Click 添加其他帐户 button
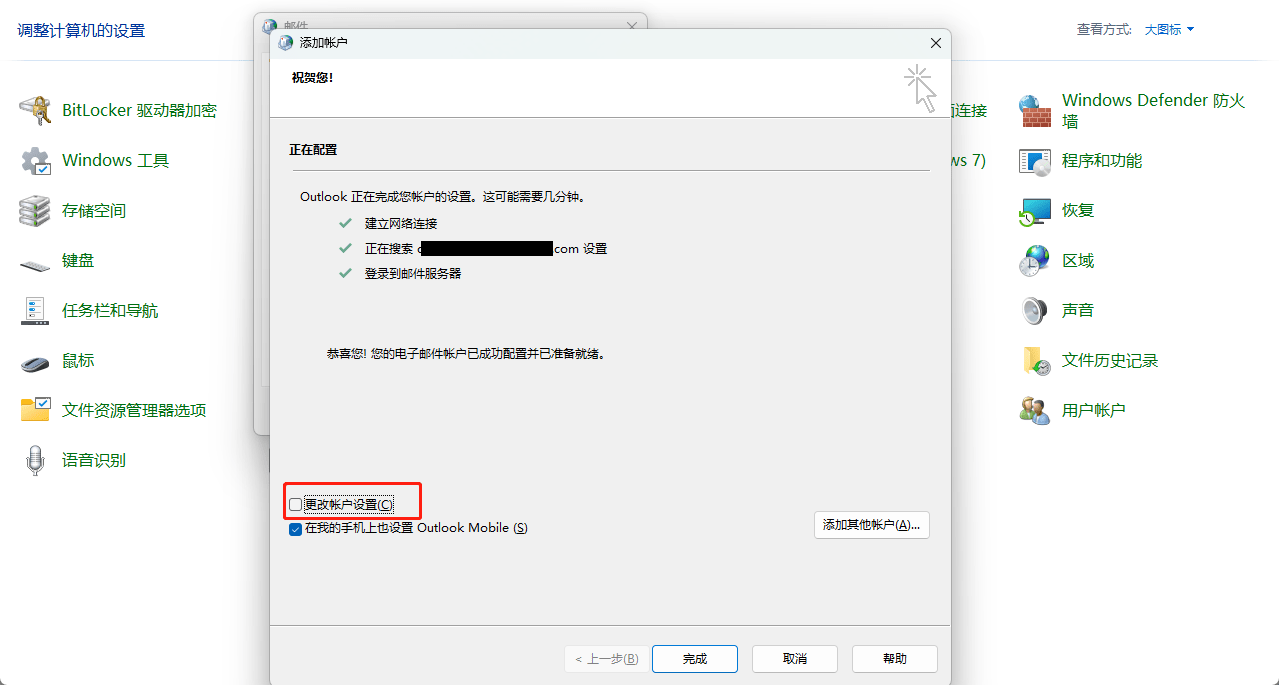The width and height of the screenshot is (1279, 685). [x=871, y=525]
